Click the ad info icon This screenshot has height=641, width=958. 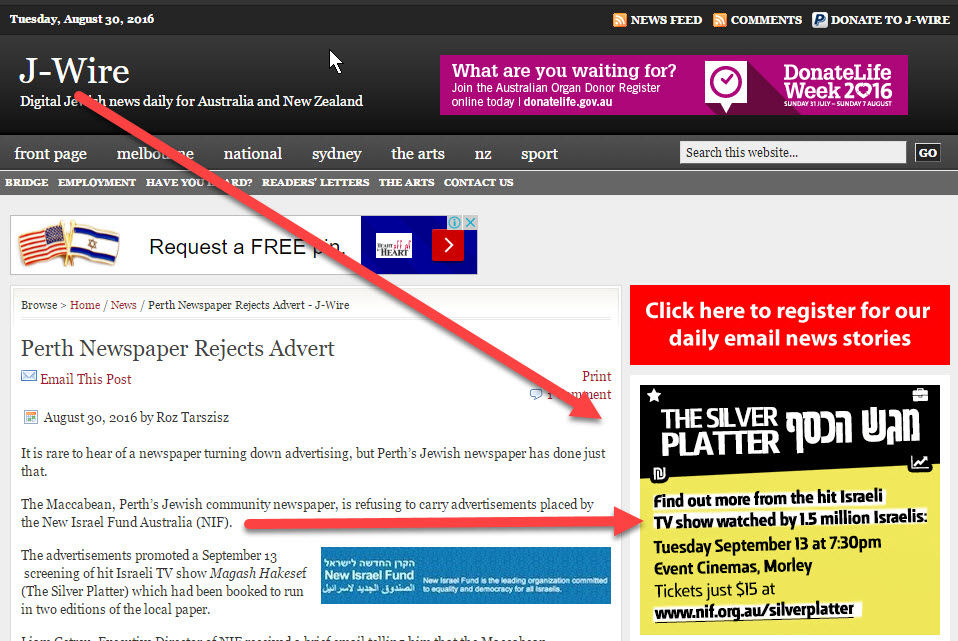click(455, 222)
